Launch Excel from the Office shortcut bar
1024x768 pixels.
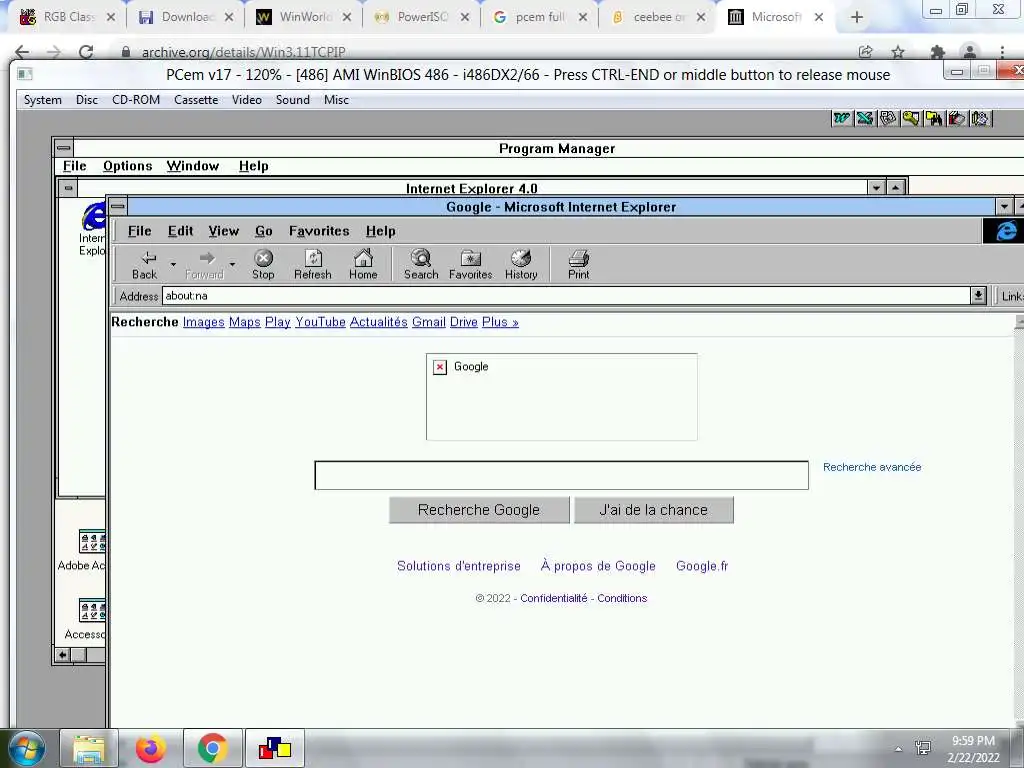point(865,118)
